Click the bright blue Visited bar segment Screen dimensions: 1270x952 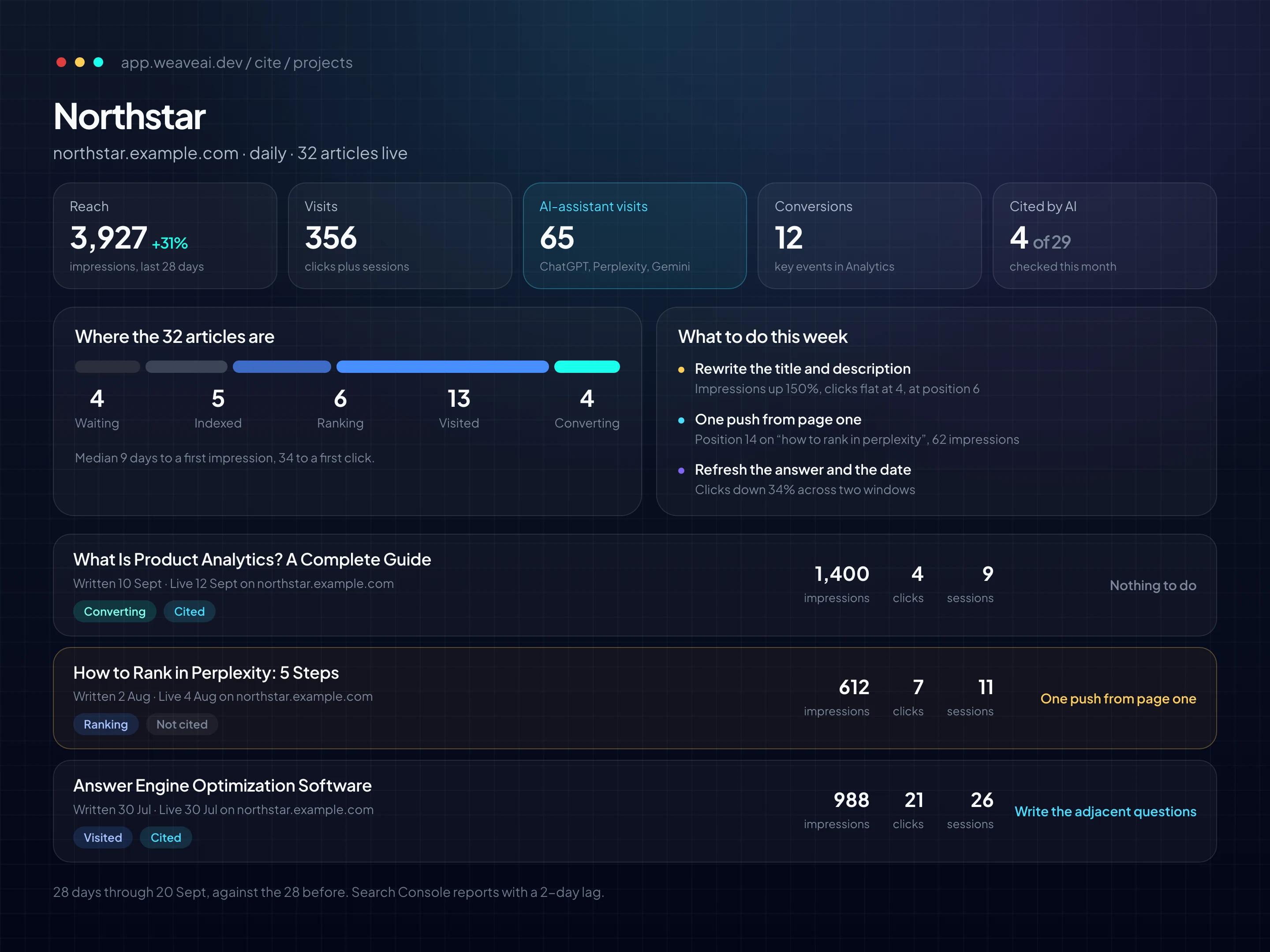[443, 367]
